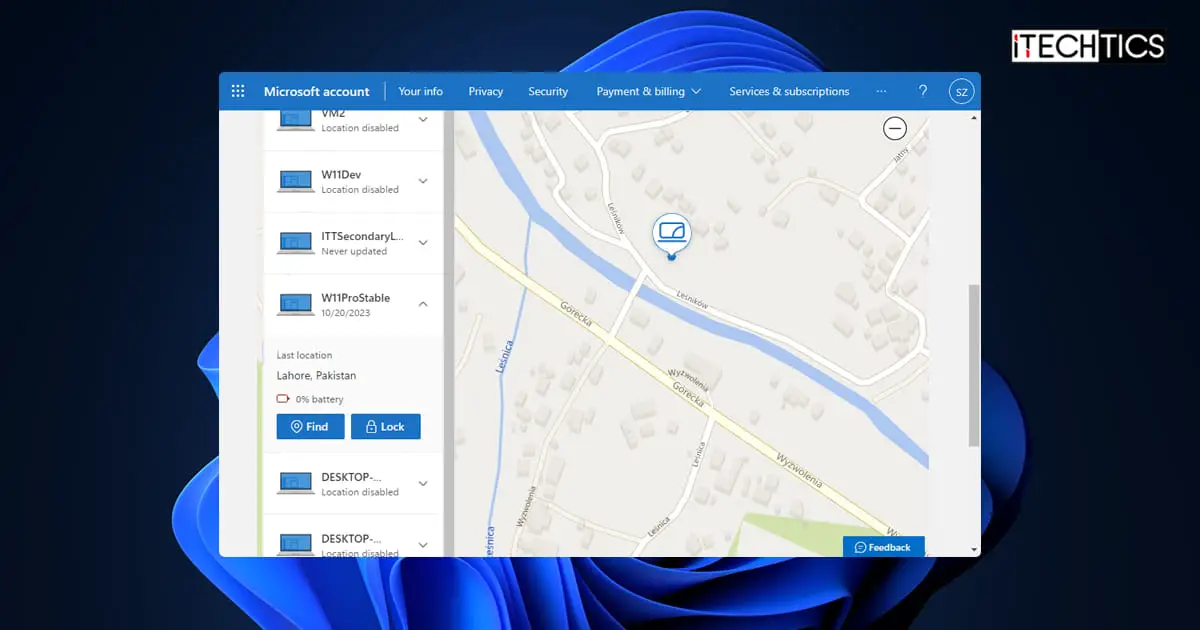Open the more options ellipsis in header
Viewport: 1200px width, 630px height.
point(881,91)
